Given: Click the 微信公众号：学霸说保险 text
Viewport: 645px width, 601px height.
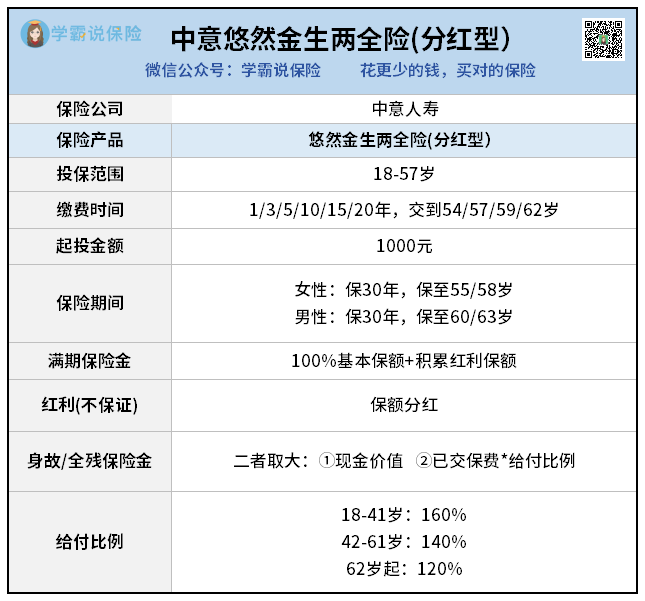Looking at the screenshot, I should (x=233, y=71).
